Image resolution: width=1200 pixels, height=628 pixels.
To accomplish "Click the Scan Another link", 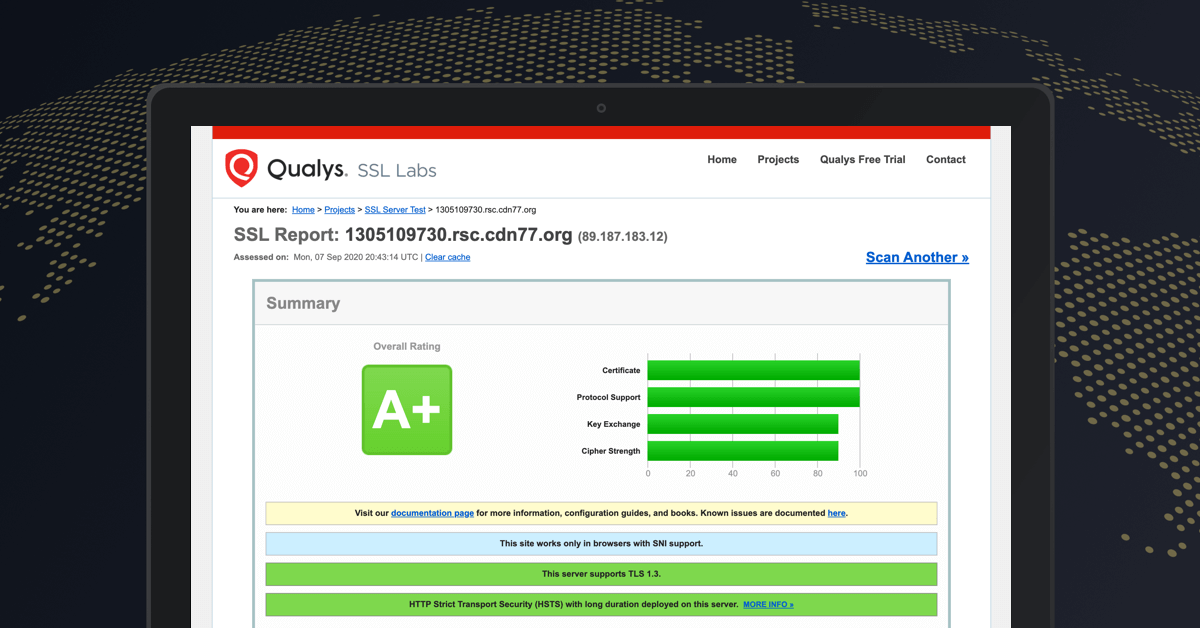I will point(917,257).
